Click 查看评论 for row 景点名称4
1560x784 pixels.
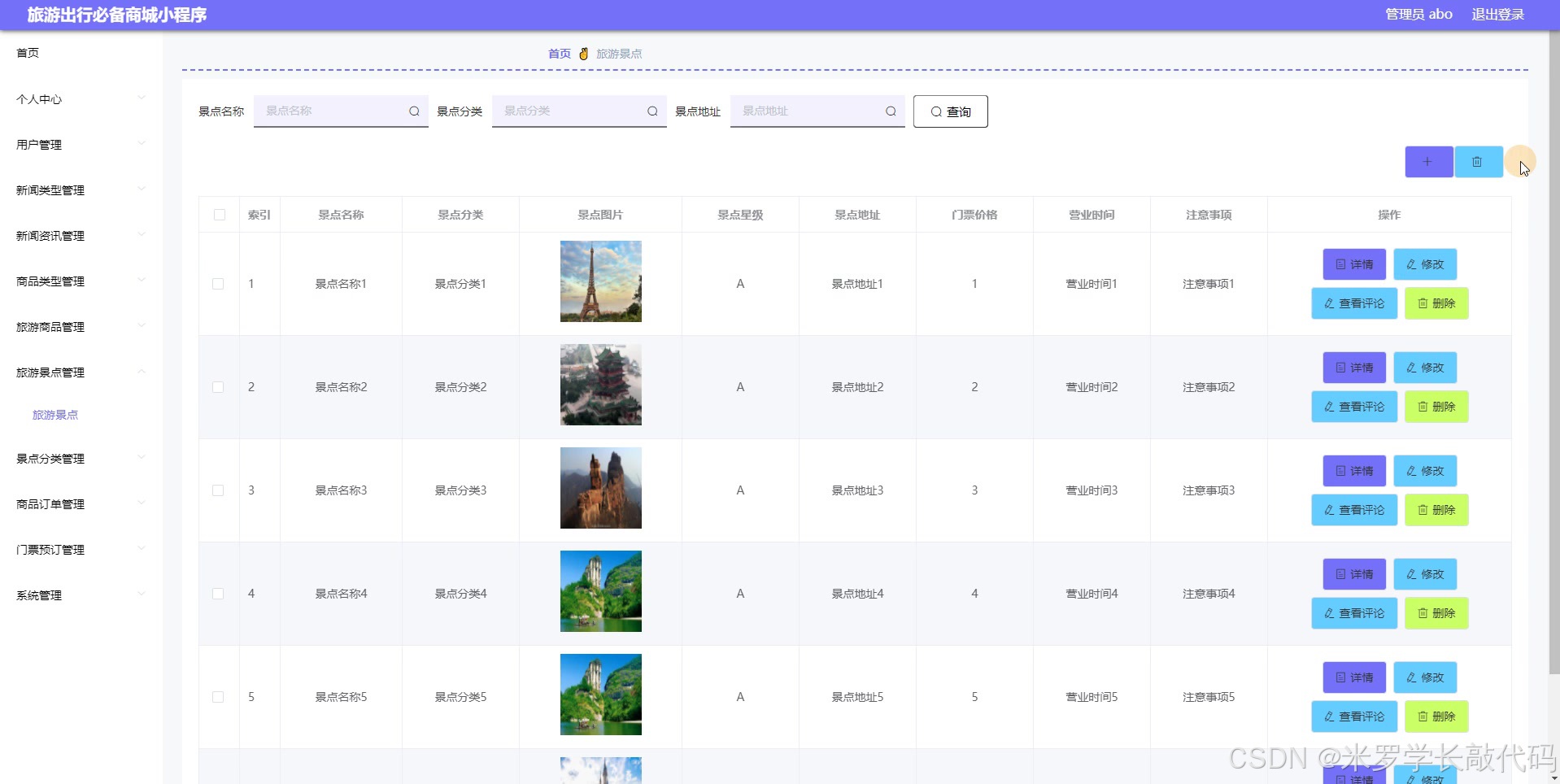(1354, 613)
